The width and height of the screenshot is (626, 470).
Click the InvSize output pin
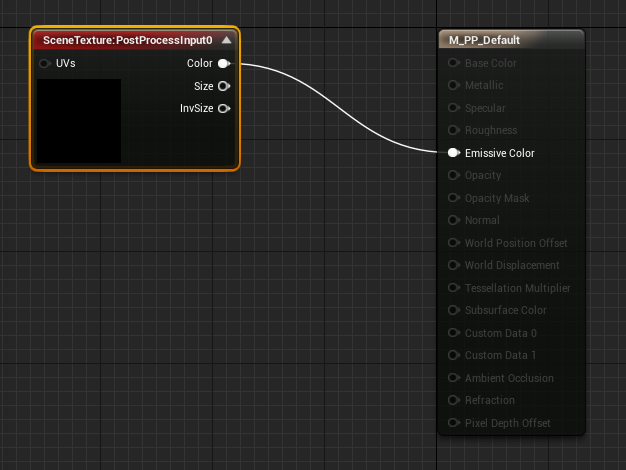[224, 109]
